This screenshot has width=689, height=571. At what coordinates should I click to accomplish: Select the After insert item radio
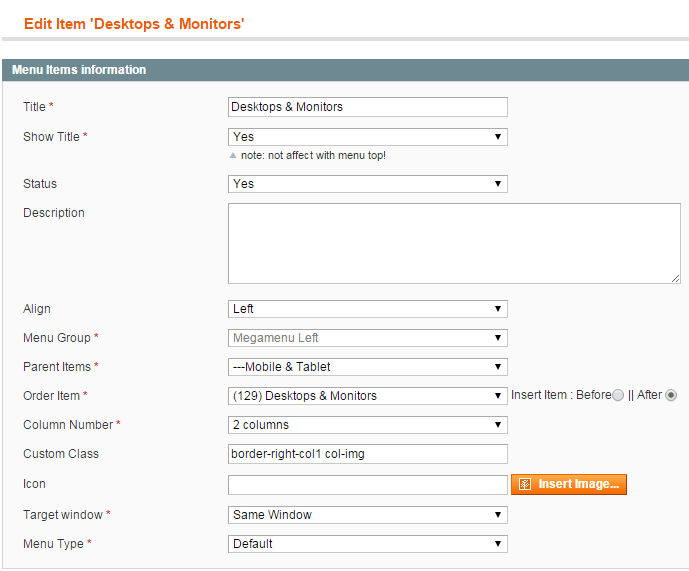click(x=671, y=395)
